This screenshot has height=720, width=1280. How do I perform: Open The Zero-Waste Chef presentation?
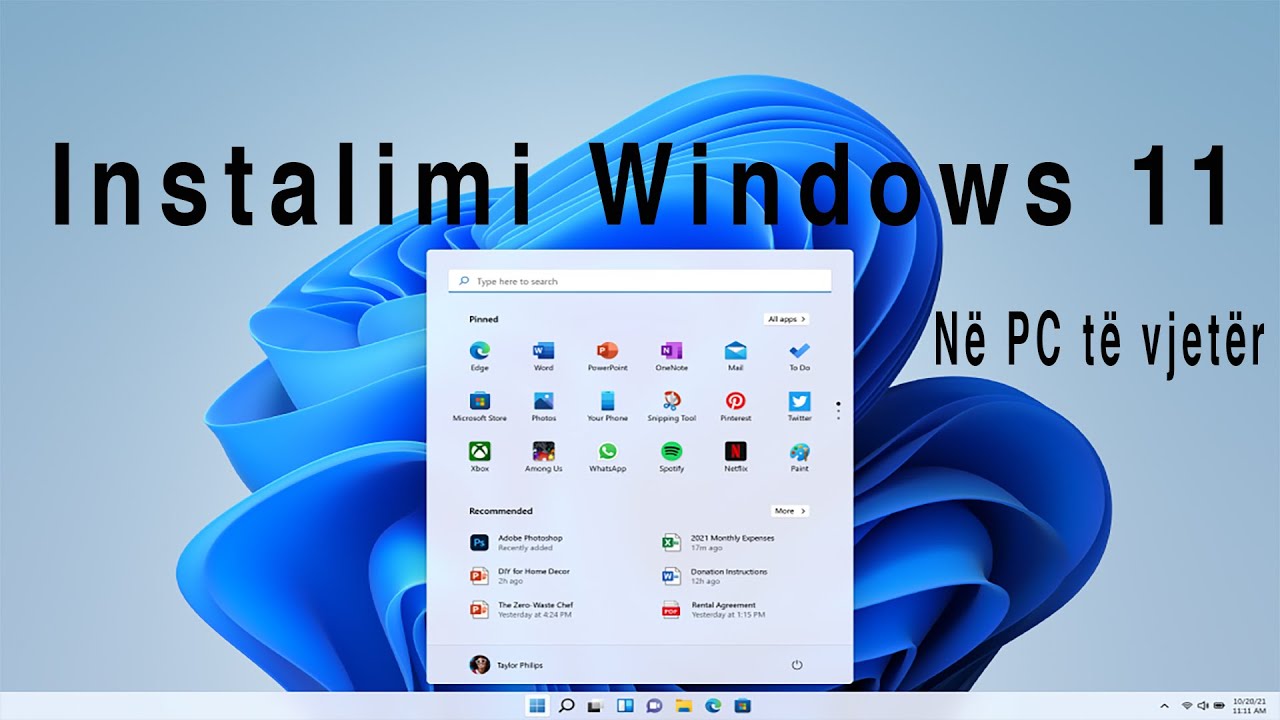coord(522,609)
